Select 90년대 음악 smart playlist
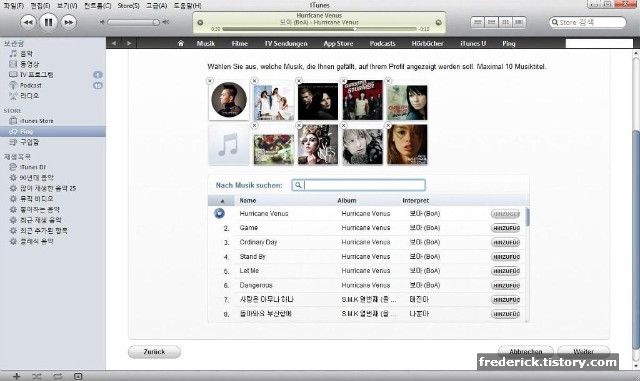This screenshot has width=640, height=381. click(36, 178)
